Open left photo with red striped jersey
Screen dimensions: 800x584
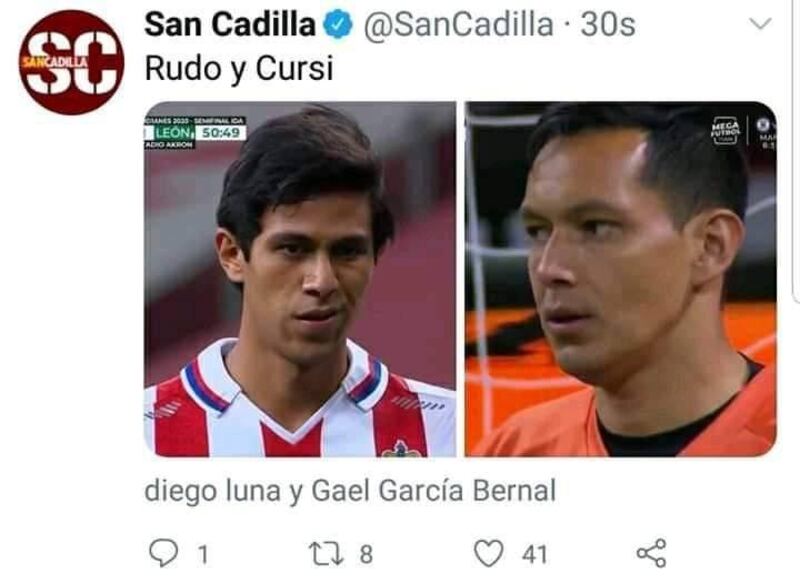click(x=300, y=279)
